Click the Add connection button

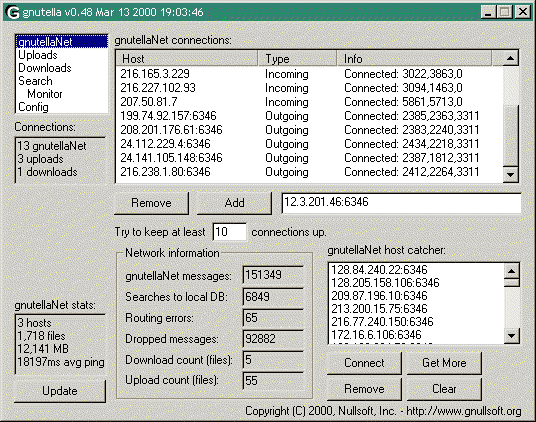pos(234,203)
